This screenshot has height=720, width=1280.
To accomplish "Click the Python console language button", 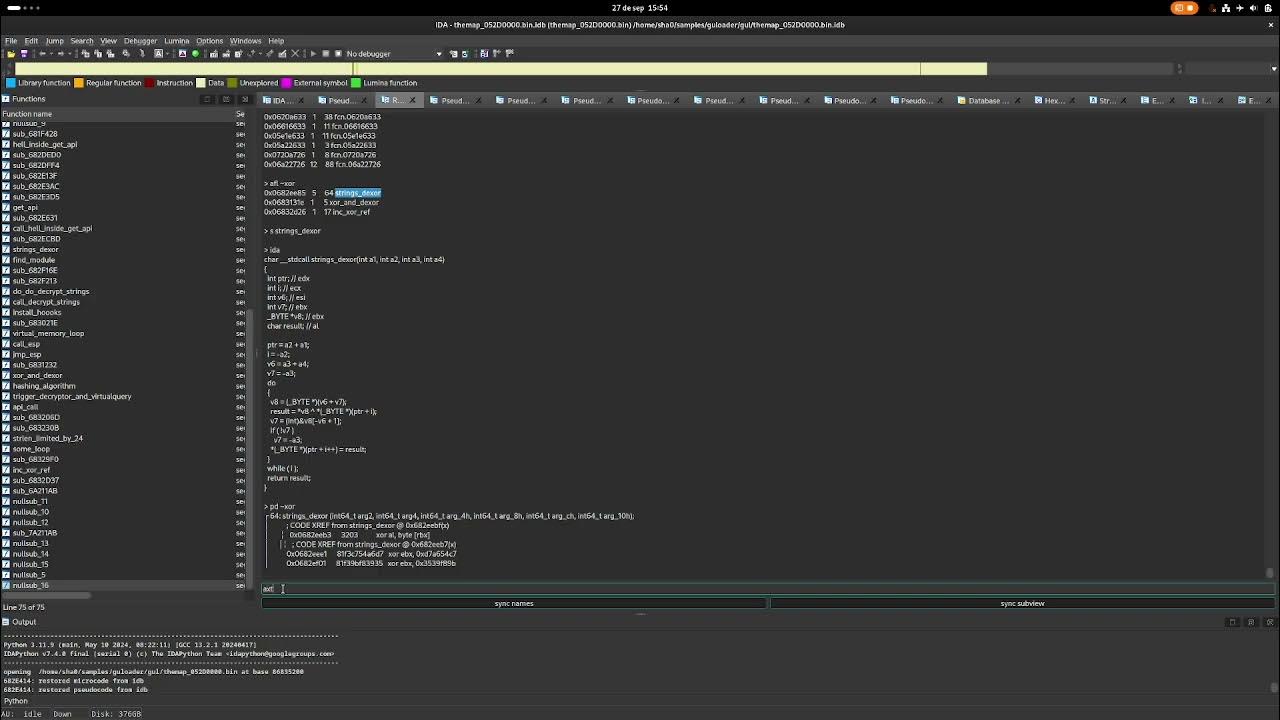I will (16, 701).
